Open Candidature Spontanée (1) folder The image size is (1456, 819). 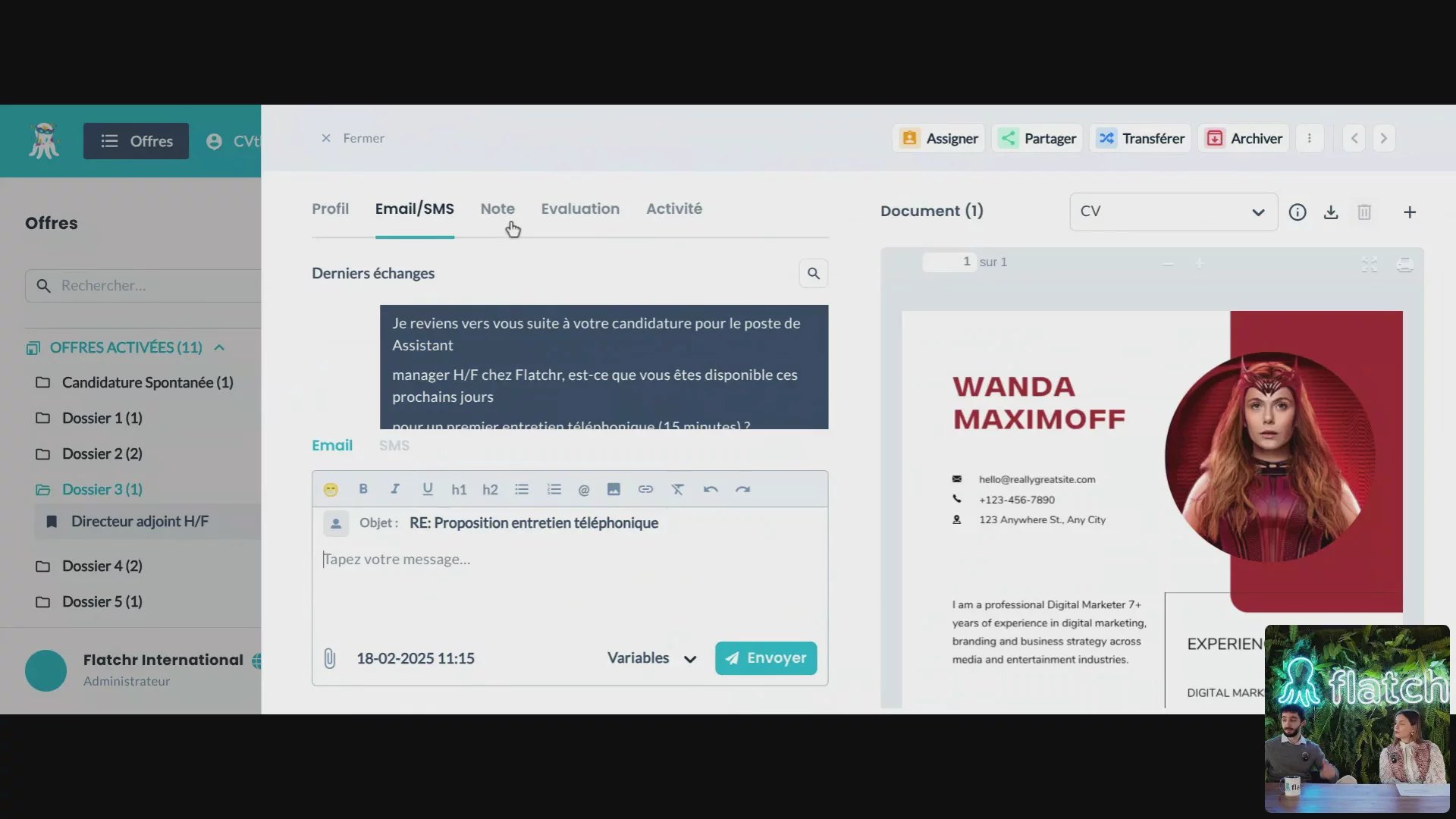tap(134, 383)
